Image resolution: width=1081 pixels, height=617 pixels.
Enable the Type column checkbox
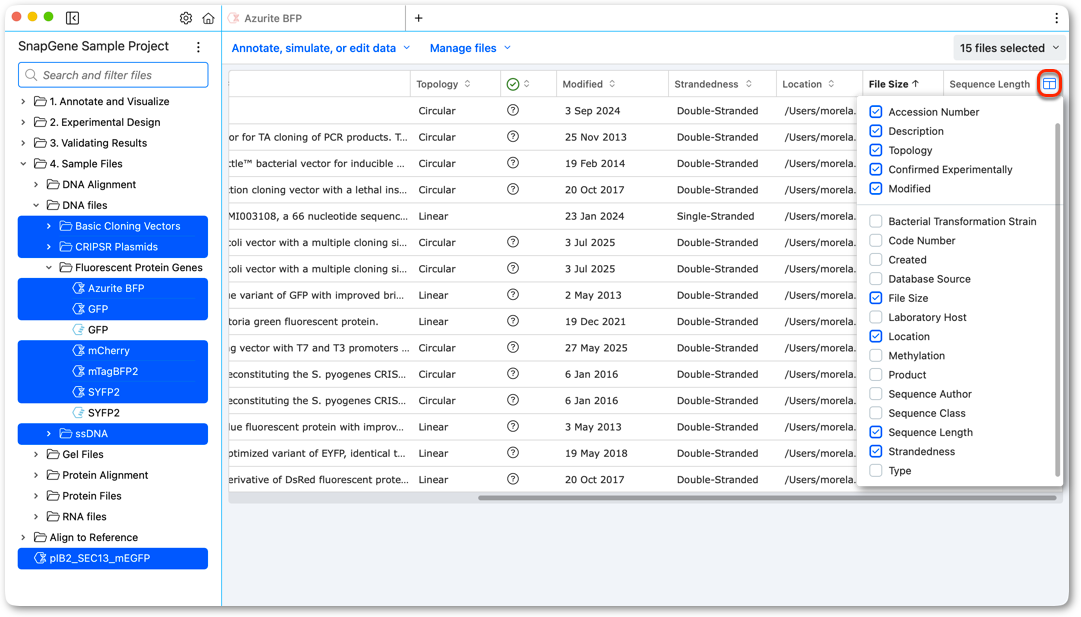coord(876,471)
